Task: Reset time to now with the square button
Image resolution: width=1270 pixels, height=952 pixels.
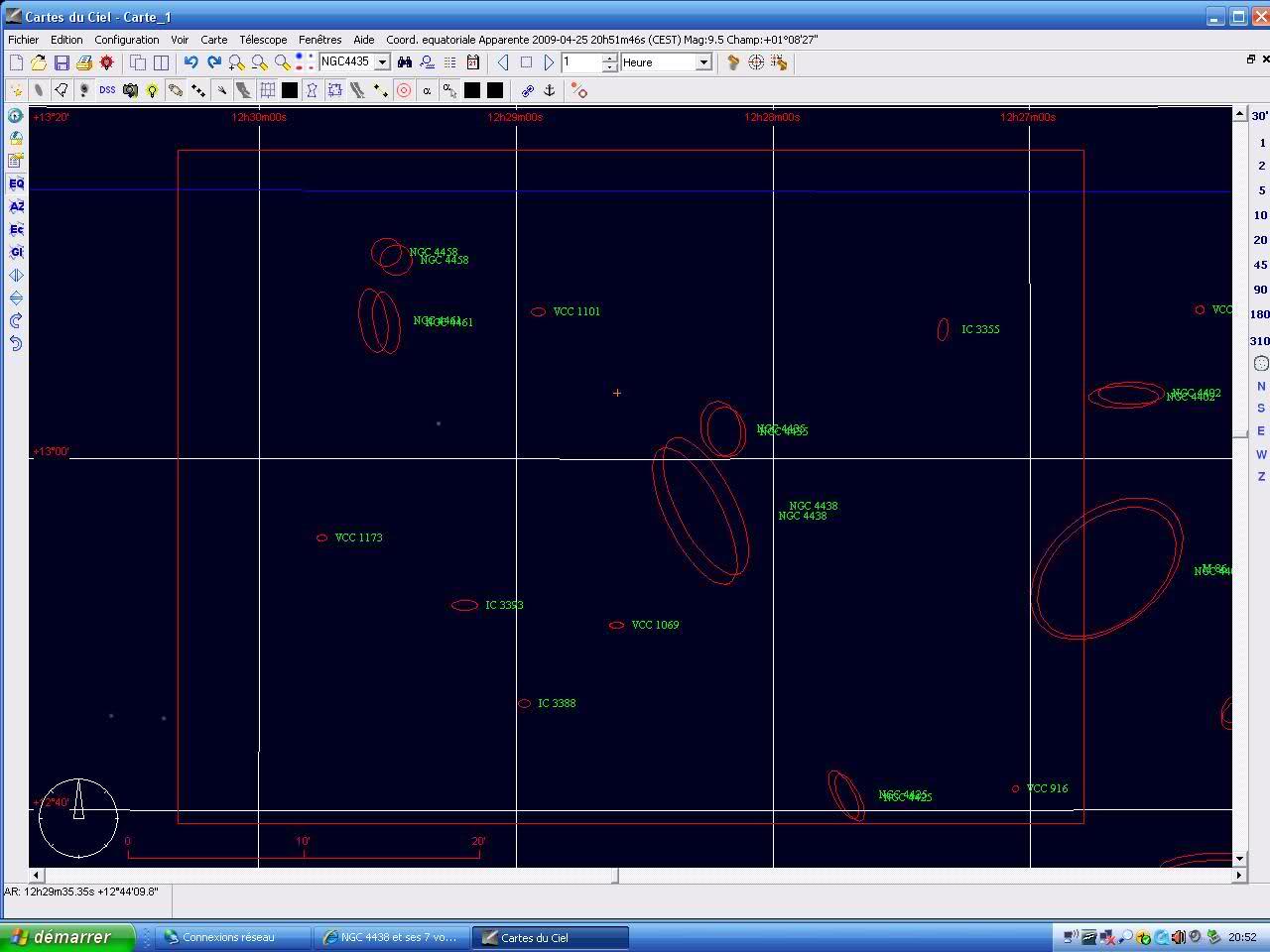Action: pos(526,62)
